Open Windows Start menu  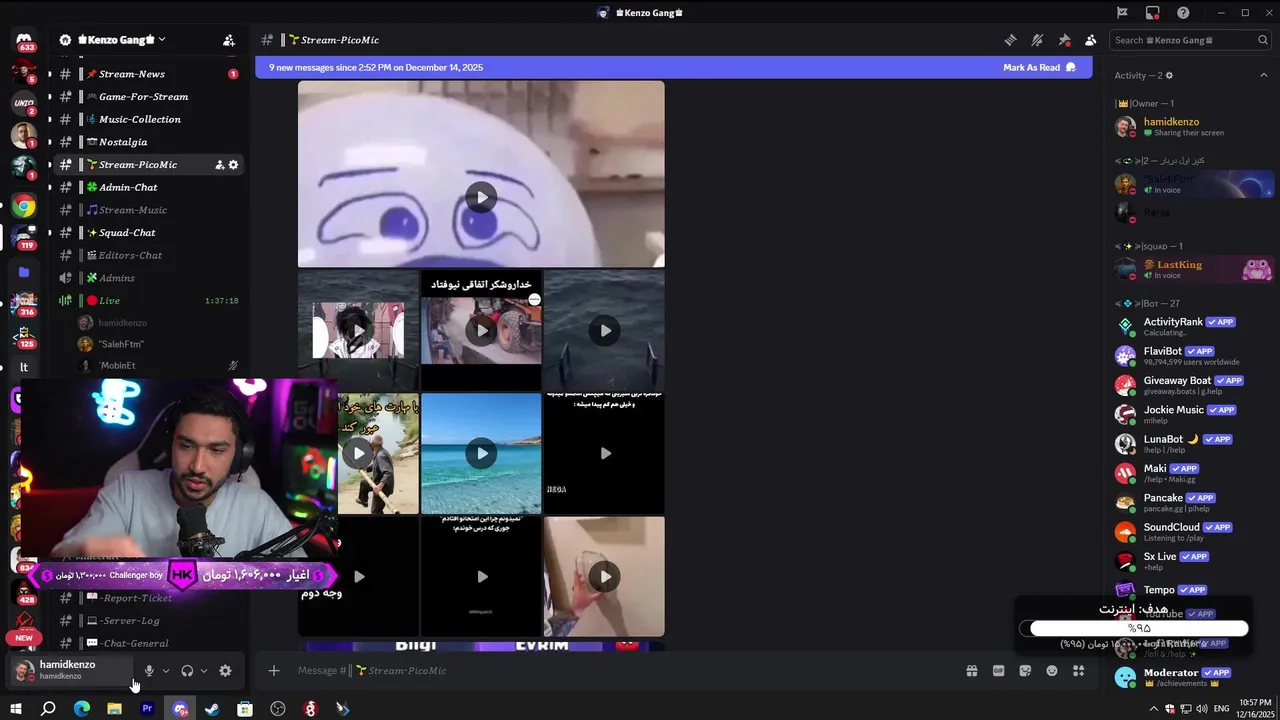(16, 709)
